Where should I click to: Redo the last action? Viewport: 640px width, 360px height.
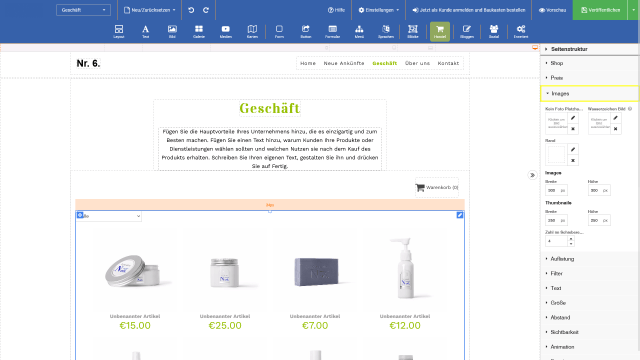tap(206, 10)
